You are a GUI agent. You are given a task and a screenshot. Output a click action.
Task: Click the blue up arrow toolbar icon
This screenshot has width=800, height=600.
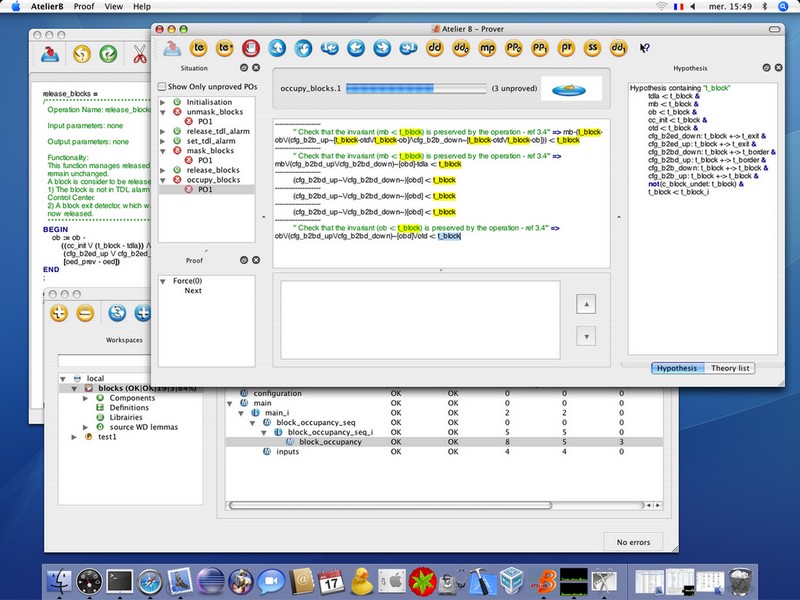tap(277, 48)
